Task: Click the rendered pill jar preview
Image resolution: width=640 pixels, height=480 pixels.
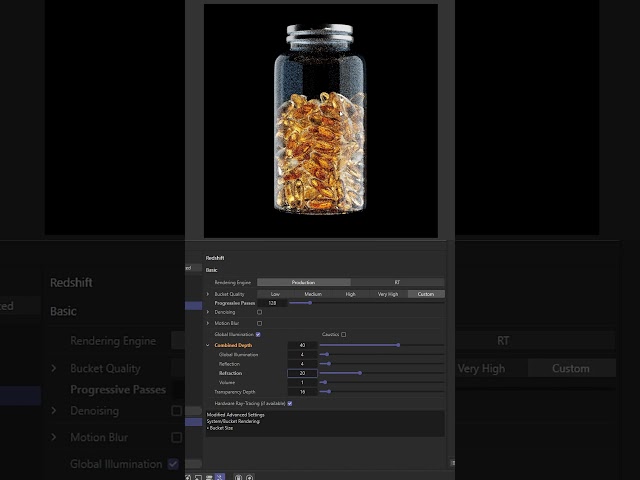Action: point(321,121)
